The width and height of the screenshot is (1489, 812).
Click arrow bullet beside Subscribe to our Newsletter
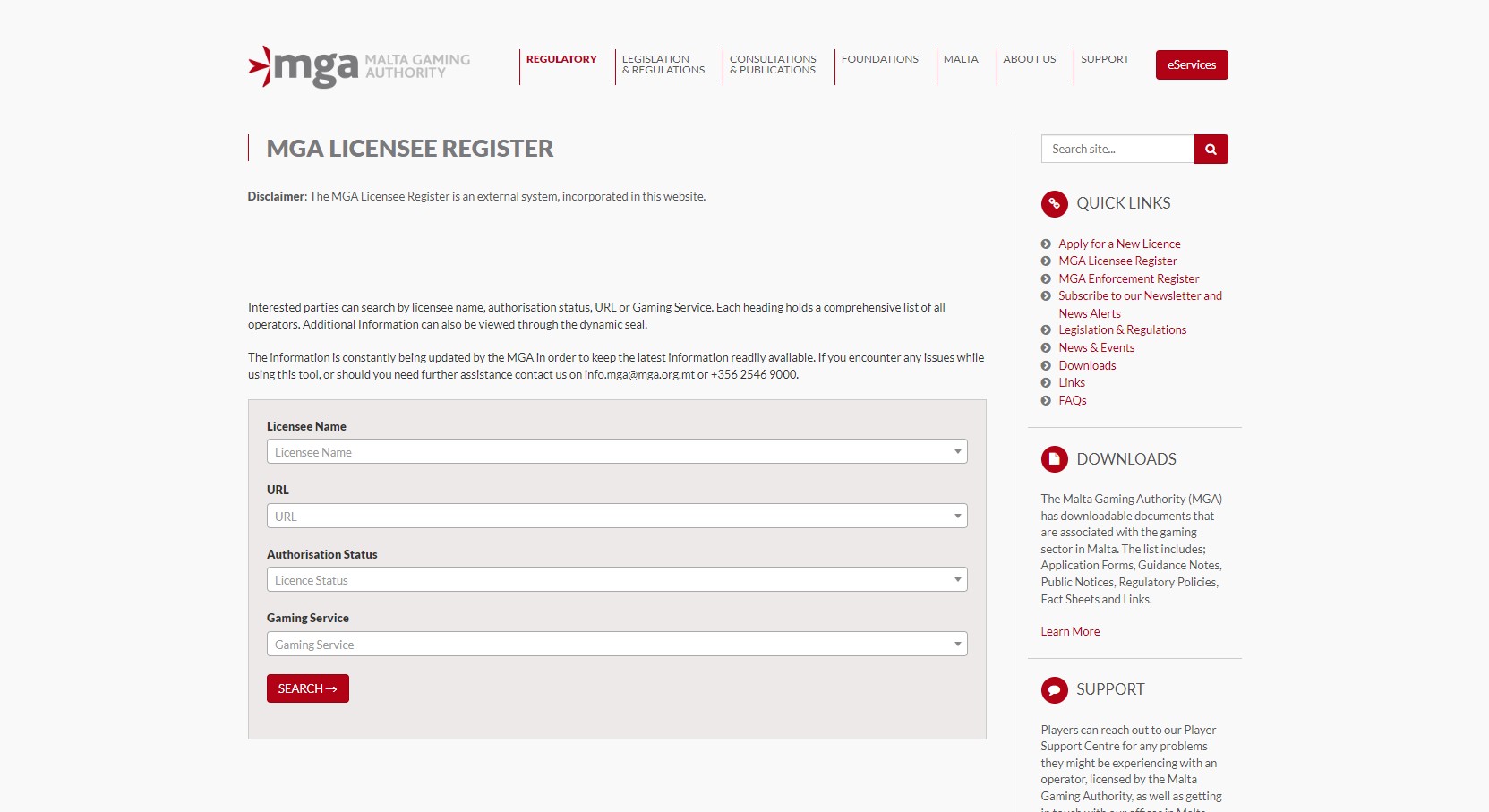1046,296
